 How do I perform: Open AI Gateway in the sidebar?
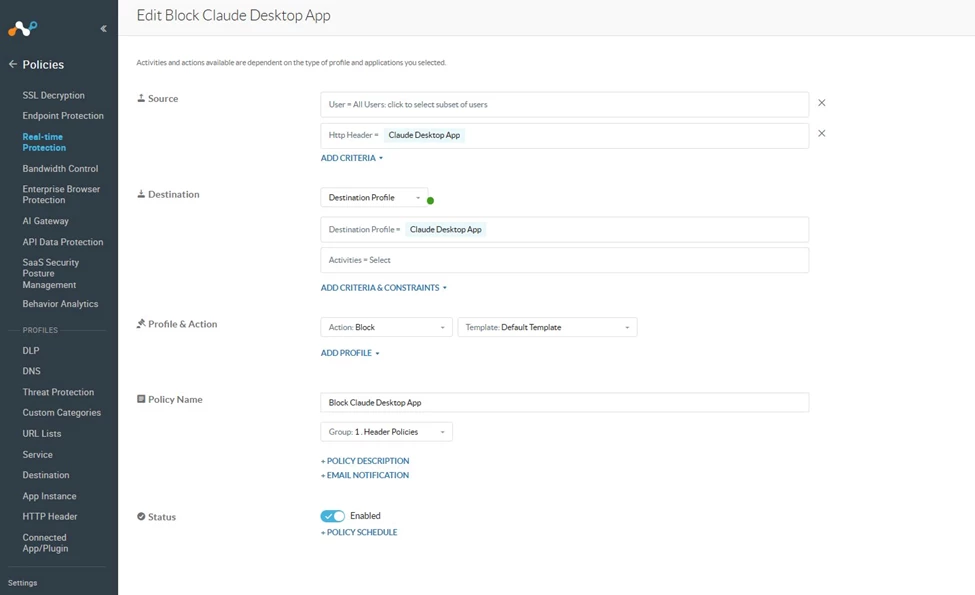pos(45,221)
